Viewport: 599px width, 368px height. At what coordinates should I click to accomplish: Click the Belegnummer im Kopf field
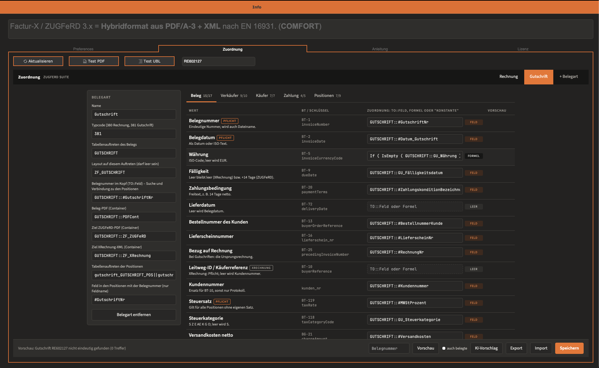point(133,198)
